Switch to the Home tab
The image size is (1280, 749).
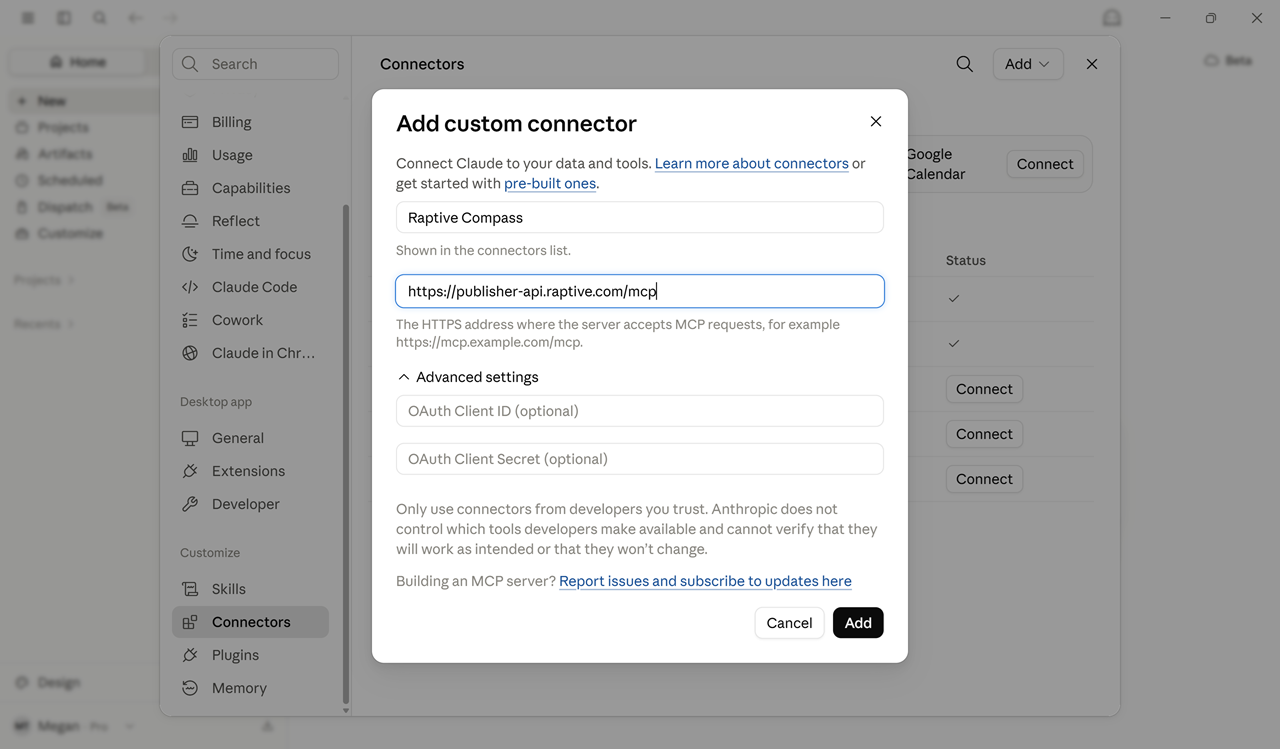click(78, 62)
